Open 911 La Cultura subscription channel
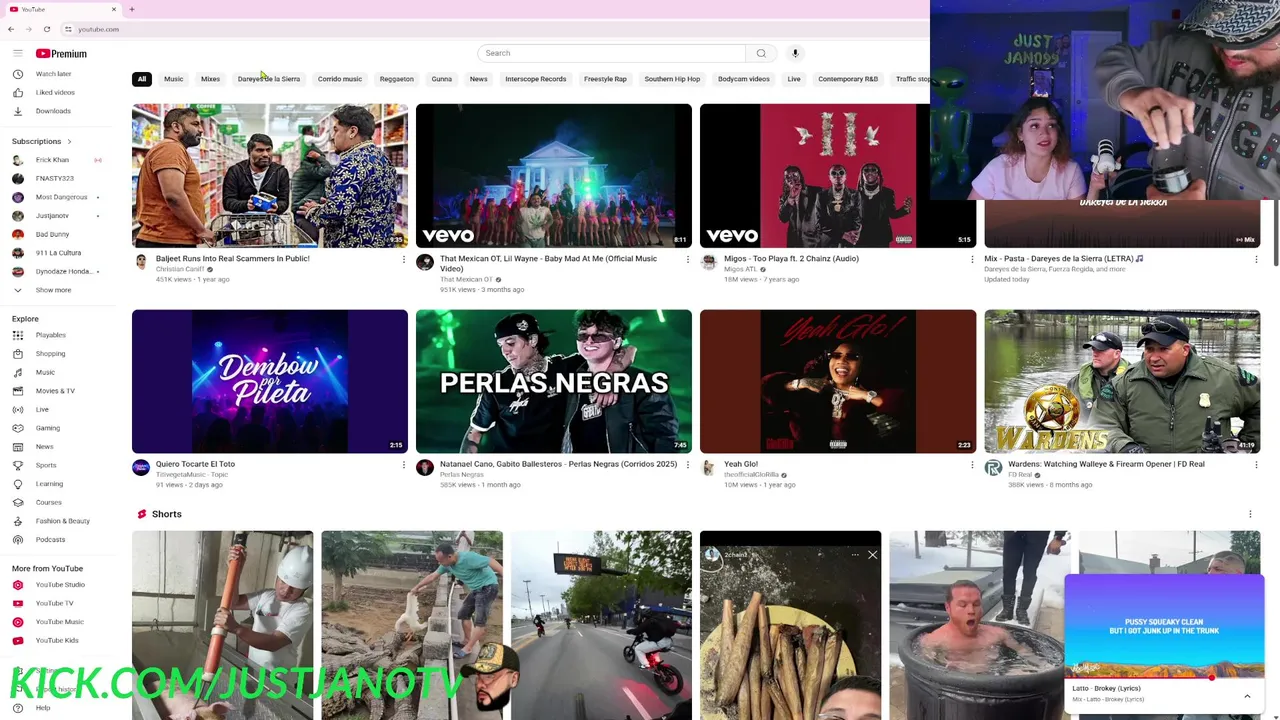1280x720 pixels. click(58, 253)
